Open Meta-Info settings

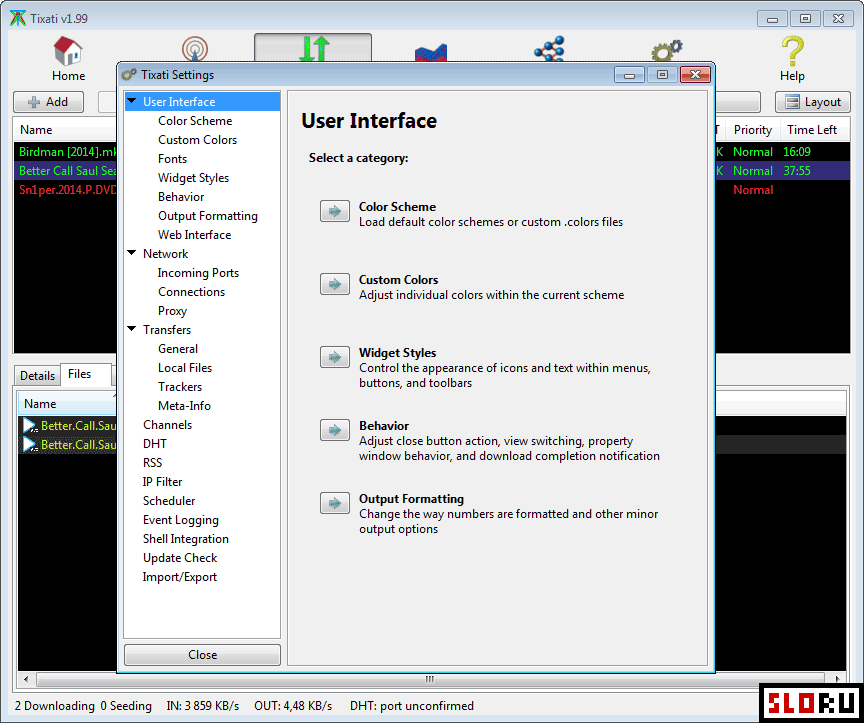coord(184,406)
